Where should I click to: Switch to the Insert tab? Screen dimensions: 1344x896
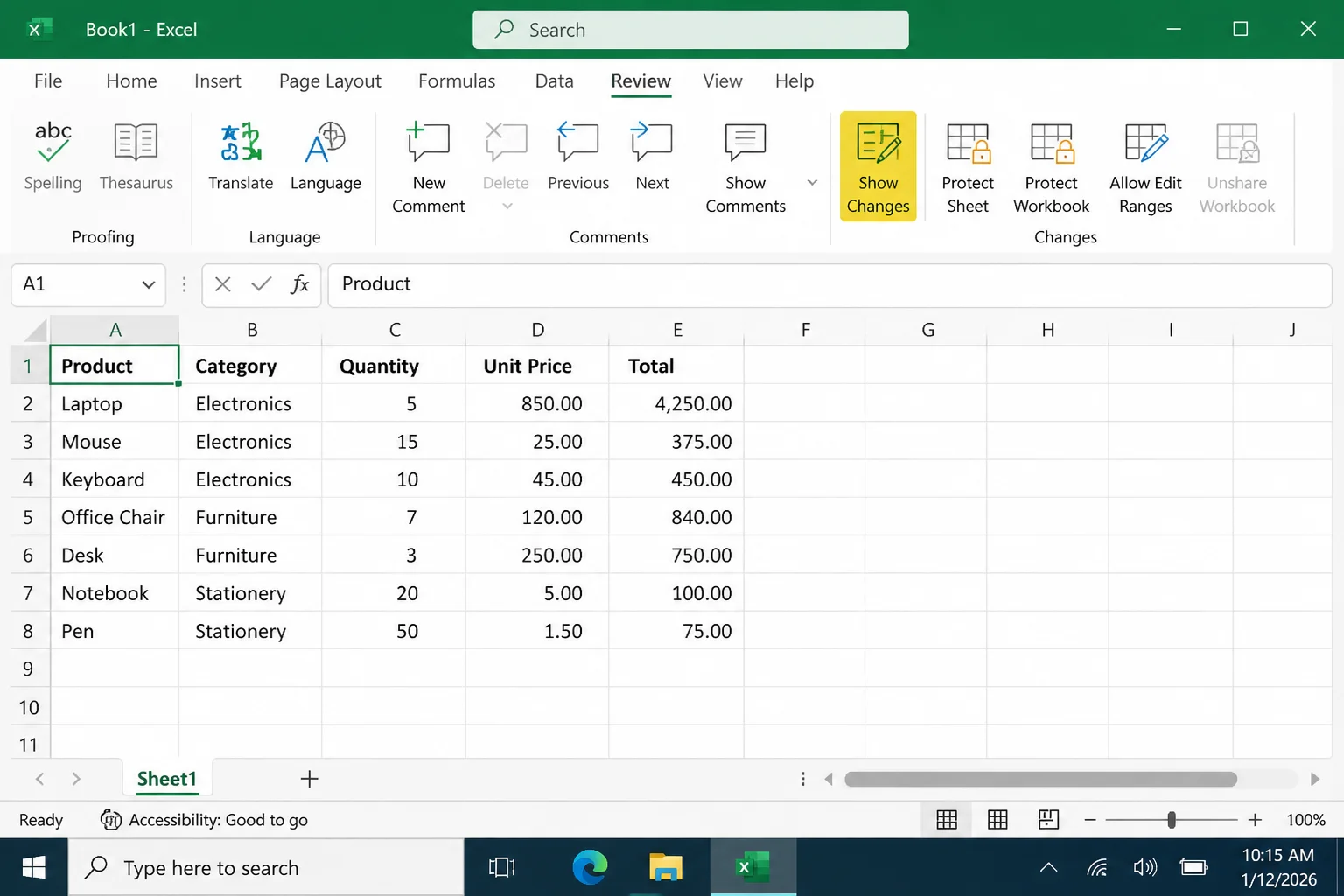218,81
